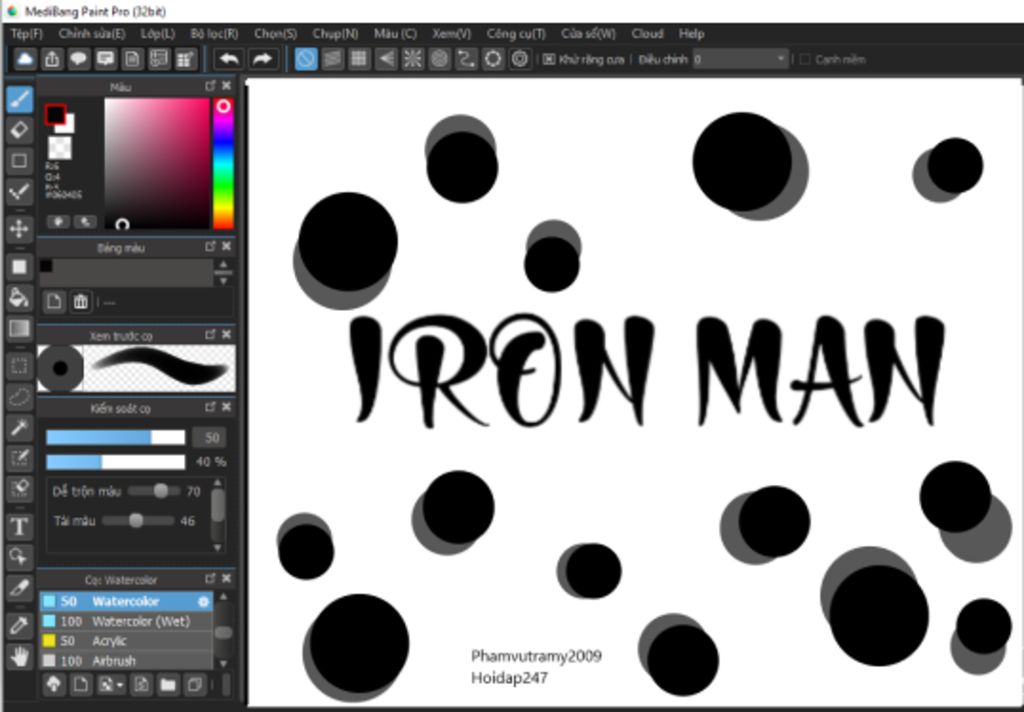The height and width of the screenshot is (712, 1024).
Task: Click the Redo arrow
Action: 263,59
